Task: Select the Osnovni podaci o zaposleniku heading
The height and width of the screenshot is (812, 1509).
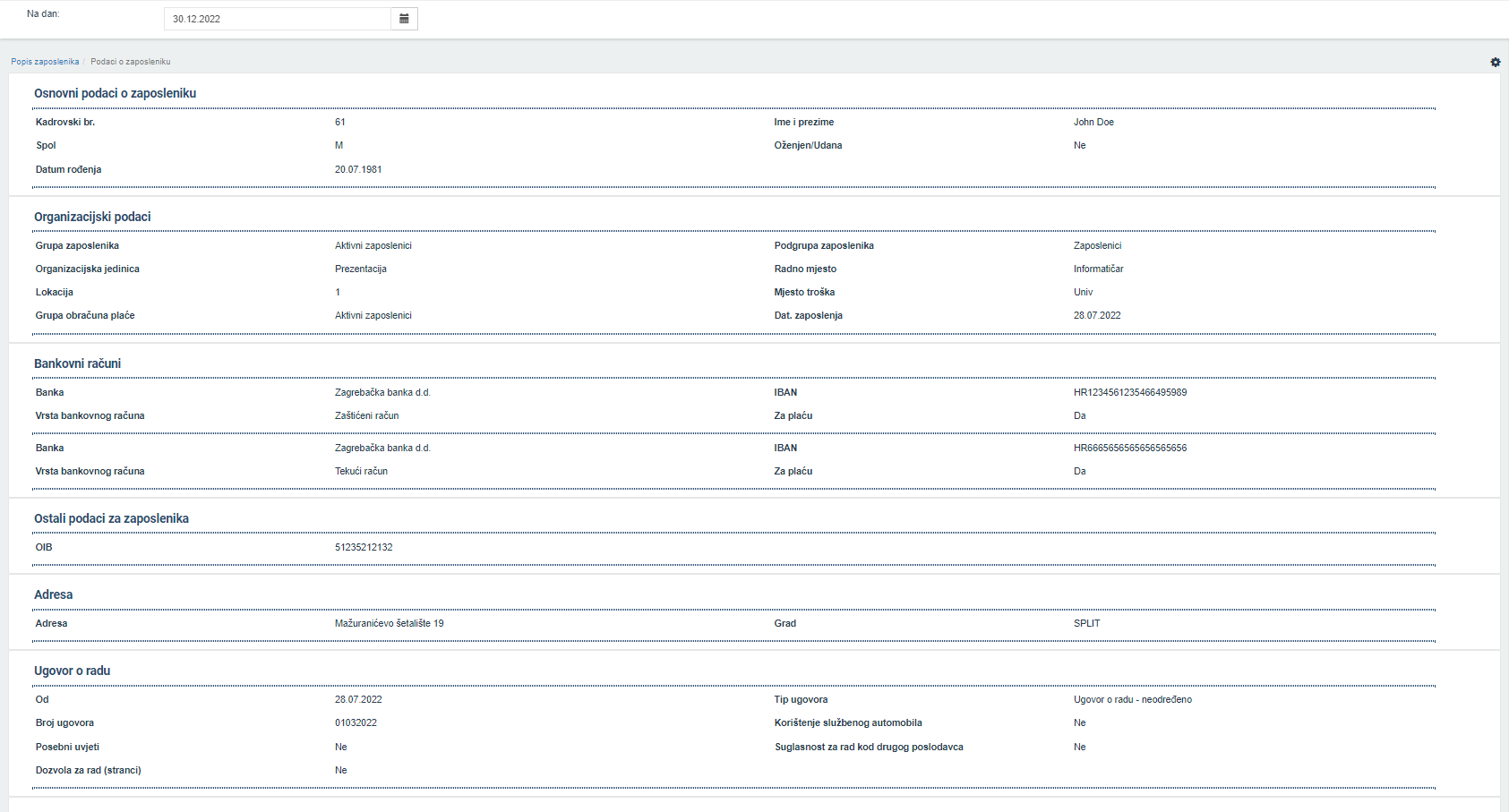Action: [x=115, y=93]
